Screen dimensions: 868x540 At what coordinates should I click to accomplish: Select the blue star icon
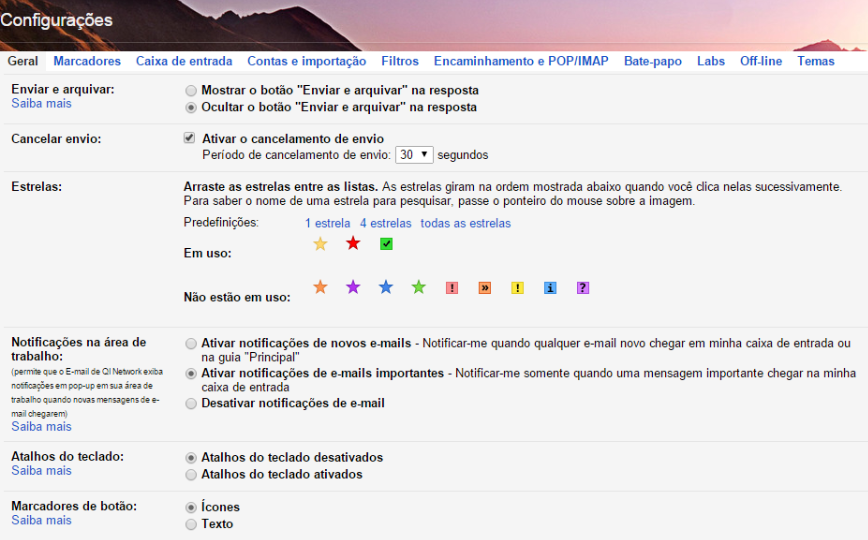coord(386,288)
